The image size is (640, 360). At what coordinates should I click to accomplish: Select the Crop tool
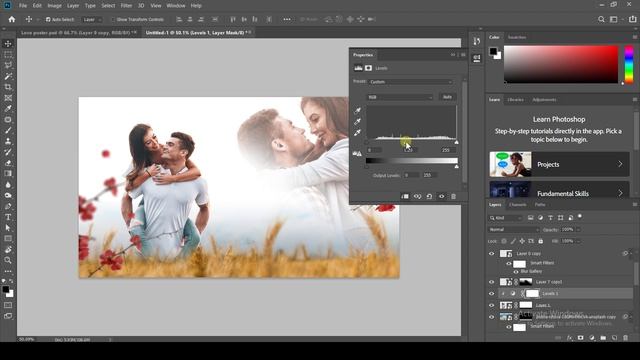point(8,87)
